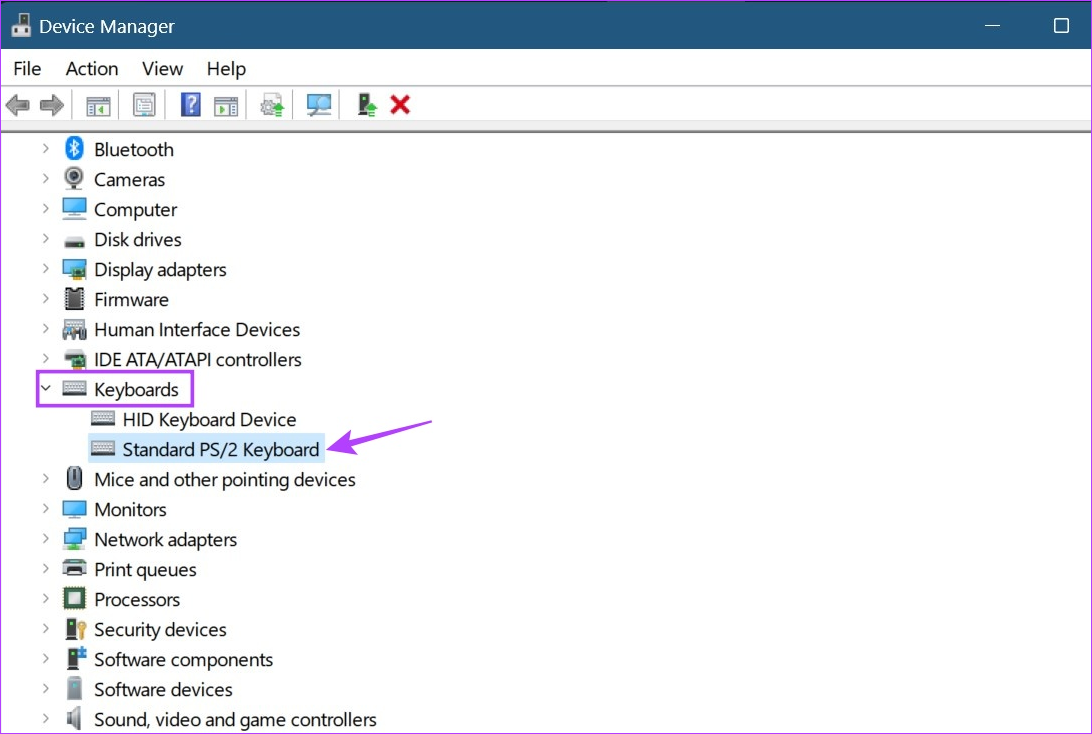
Task: Click the Display adapters icon
Action: 75,269
